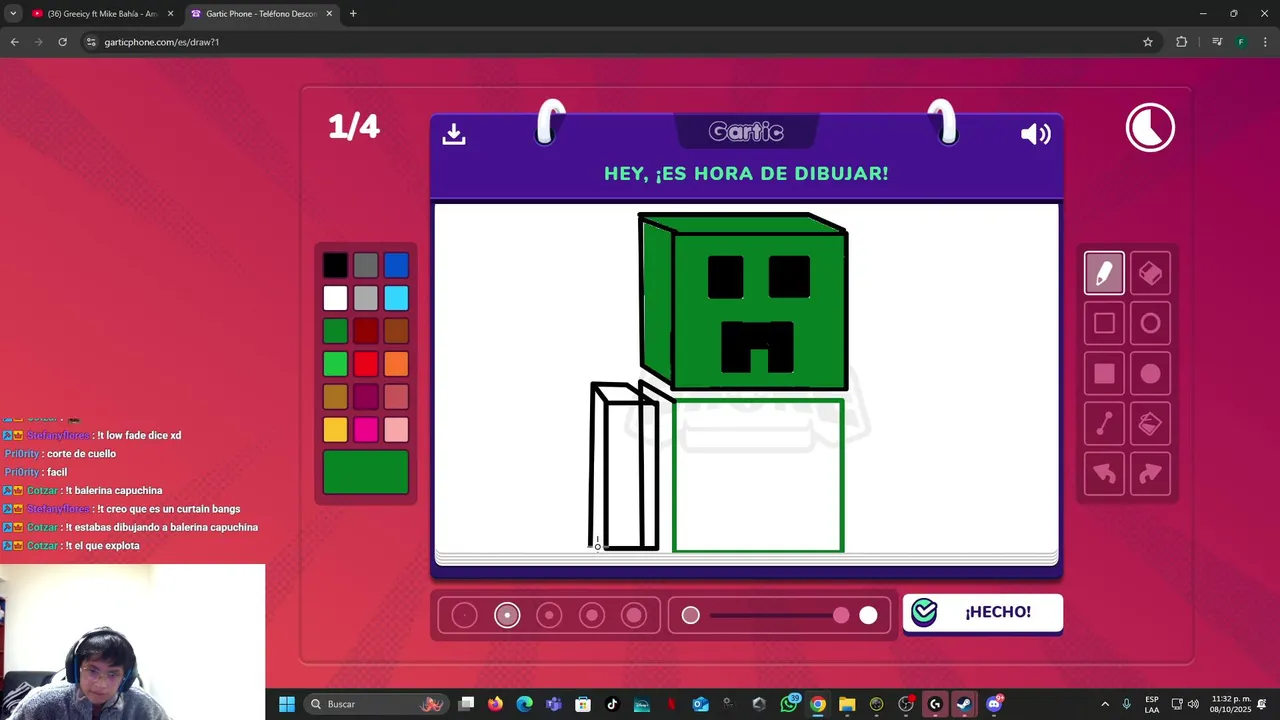This screenshot has width=1280, height=720.
Task: Open Firefox from the taskbar
Action: 495,704
